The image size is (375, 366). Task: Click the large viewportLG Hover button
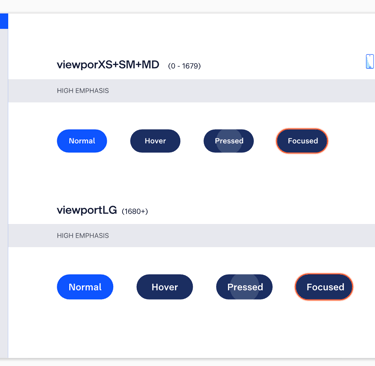pos(165,287)
